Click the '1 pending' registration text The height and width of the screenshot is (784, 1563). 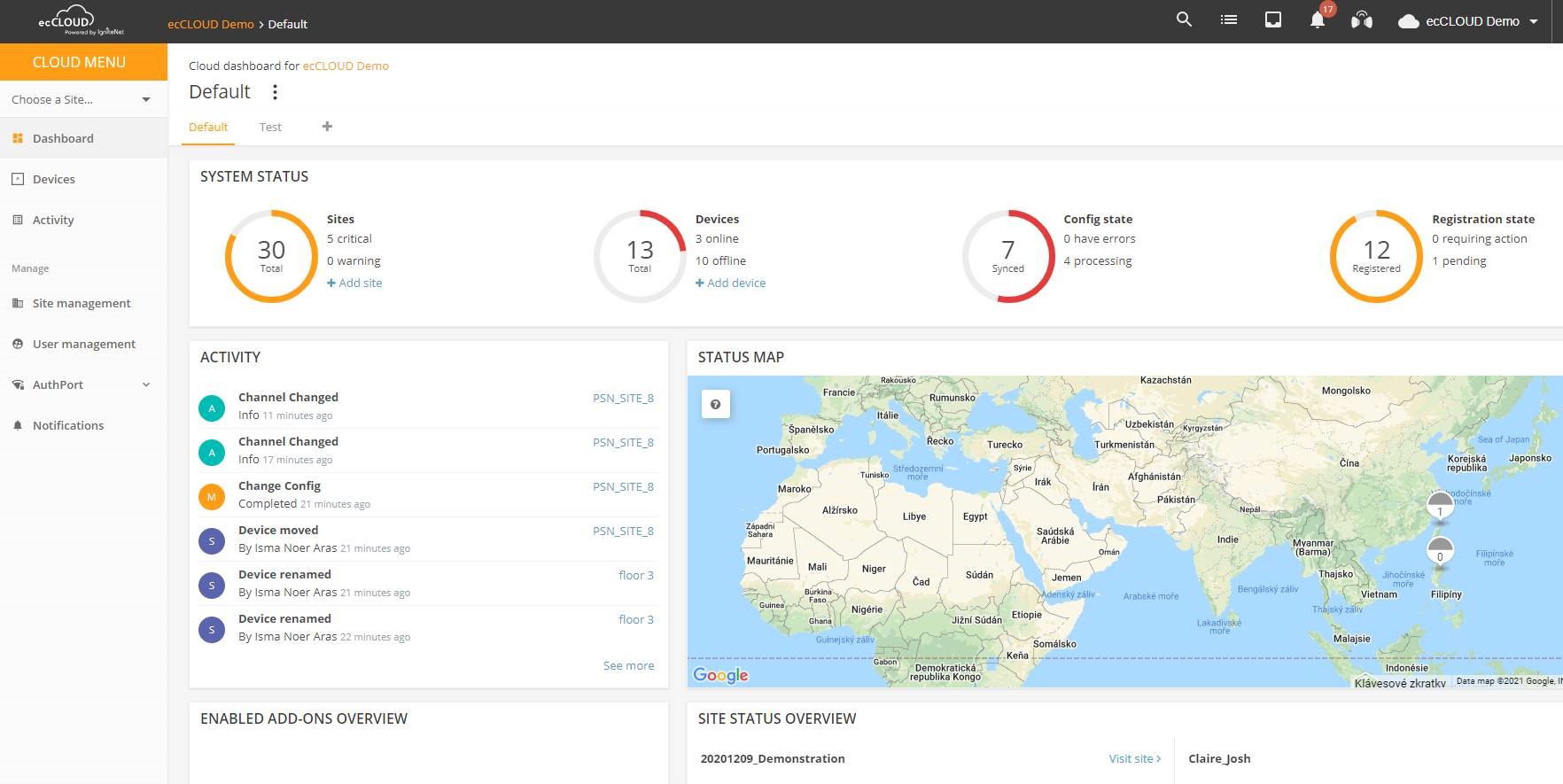(x=1459, y=260)
